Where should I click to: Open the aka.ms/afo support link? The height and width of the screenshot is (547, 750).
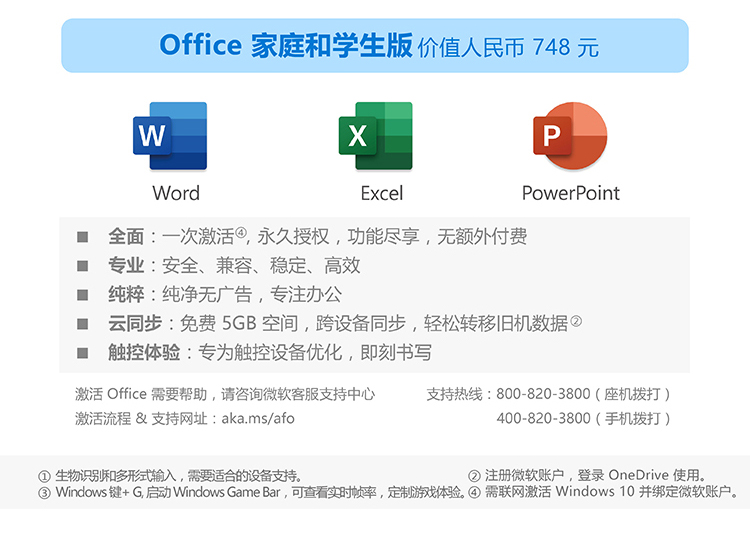(258, 418)
